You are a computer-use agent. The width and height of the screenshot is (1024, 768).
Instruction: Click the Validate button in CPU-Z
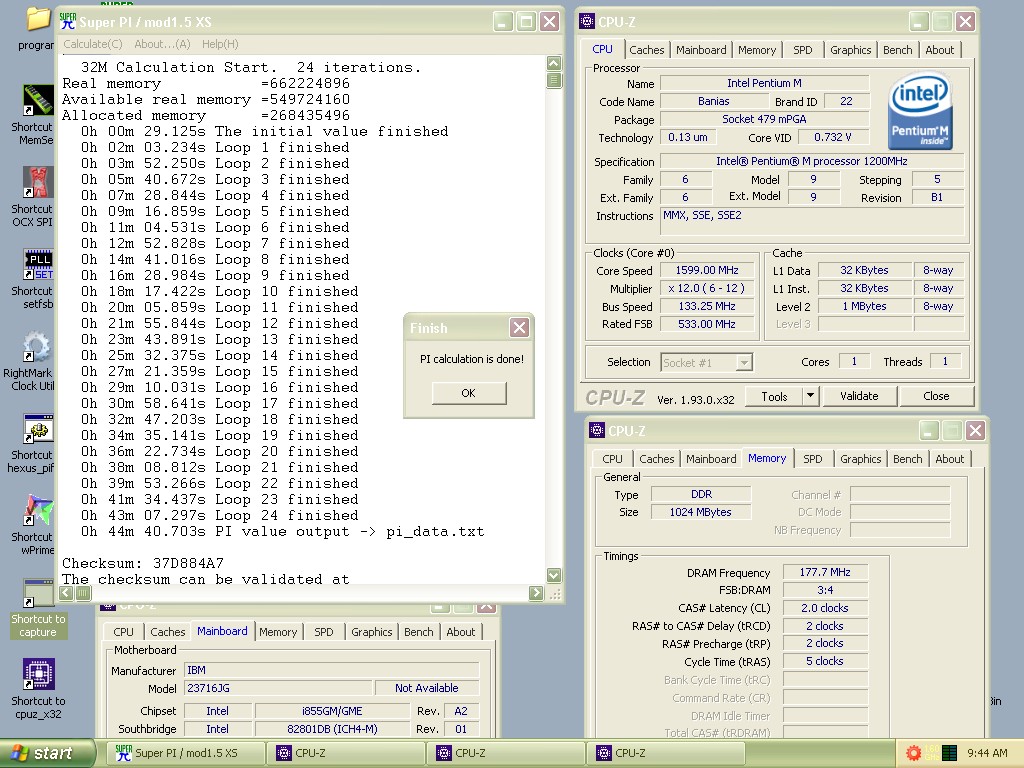click(859, 396)
